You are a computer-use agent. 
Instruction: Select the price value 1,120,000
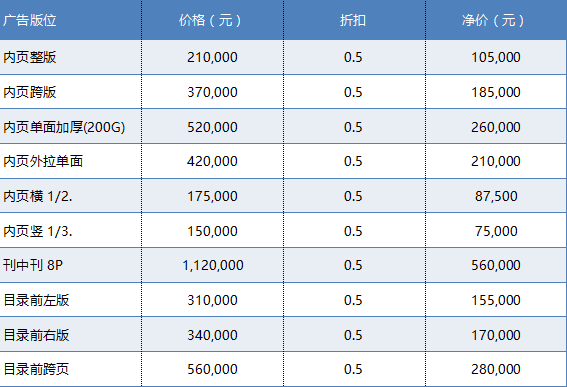click(212, 265)
